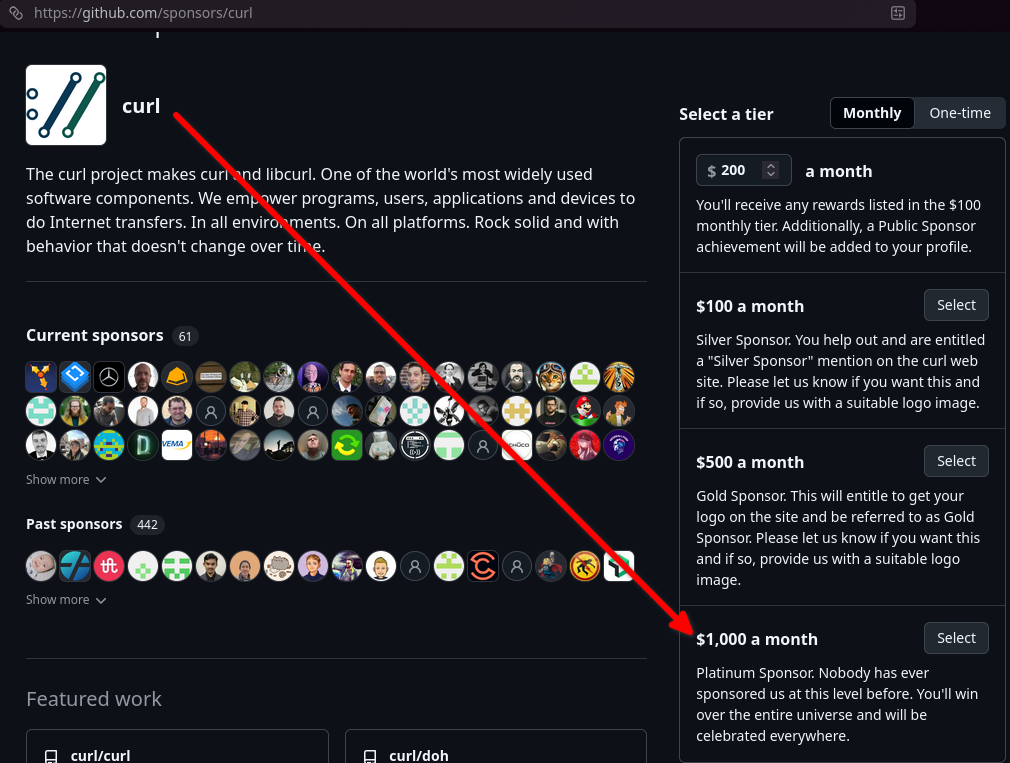
Task: Select the $500 a month Gold tier
Action: [956, 461]
